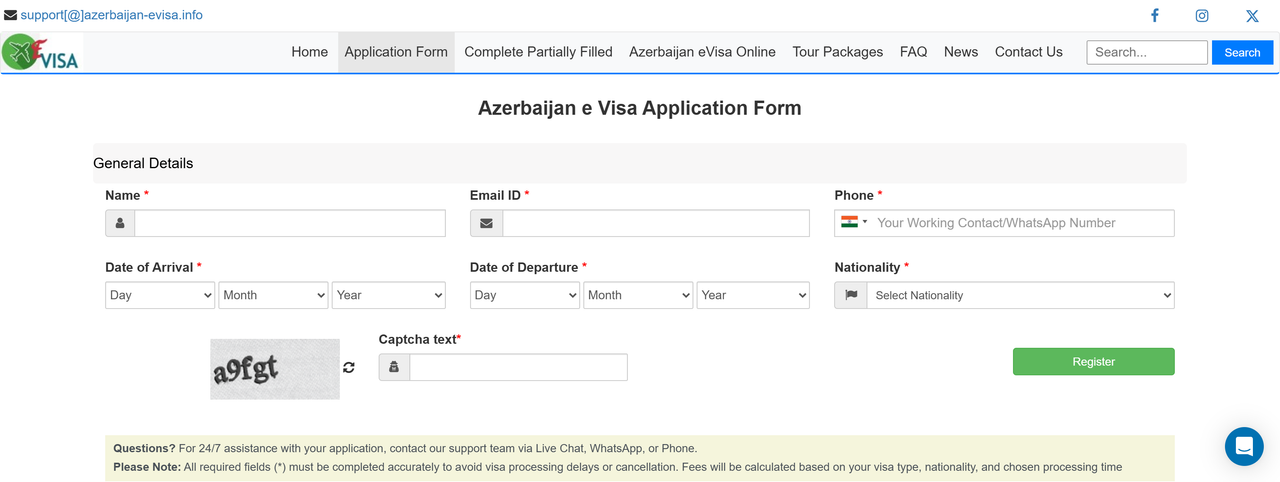
Task: Open the Facebook icon link
Action: tap(1155, 15)
